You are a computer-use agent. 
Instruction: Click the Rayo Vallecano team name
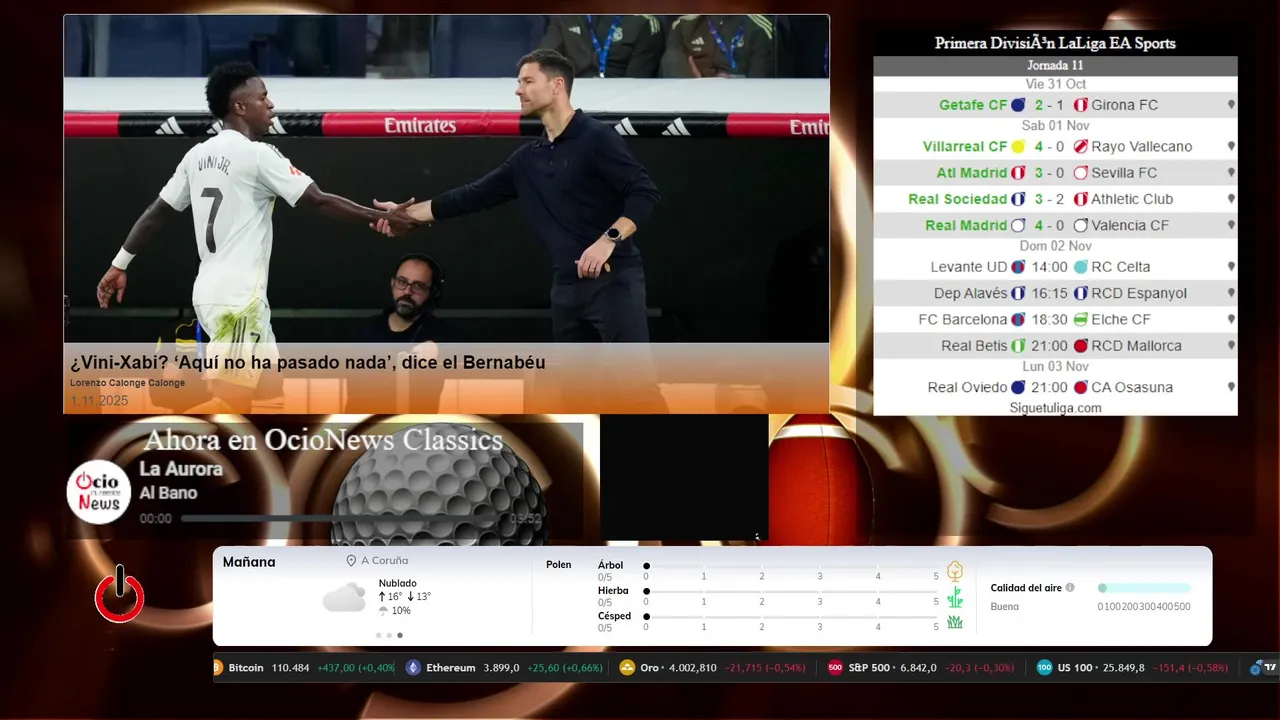click(1142, 147)
